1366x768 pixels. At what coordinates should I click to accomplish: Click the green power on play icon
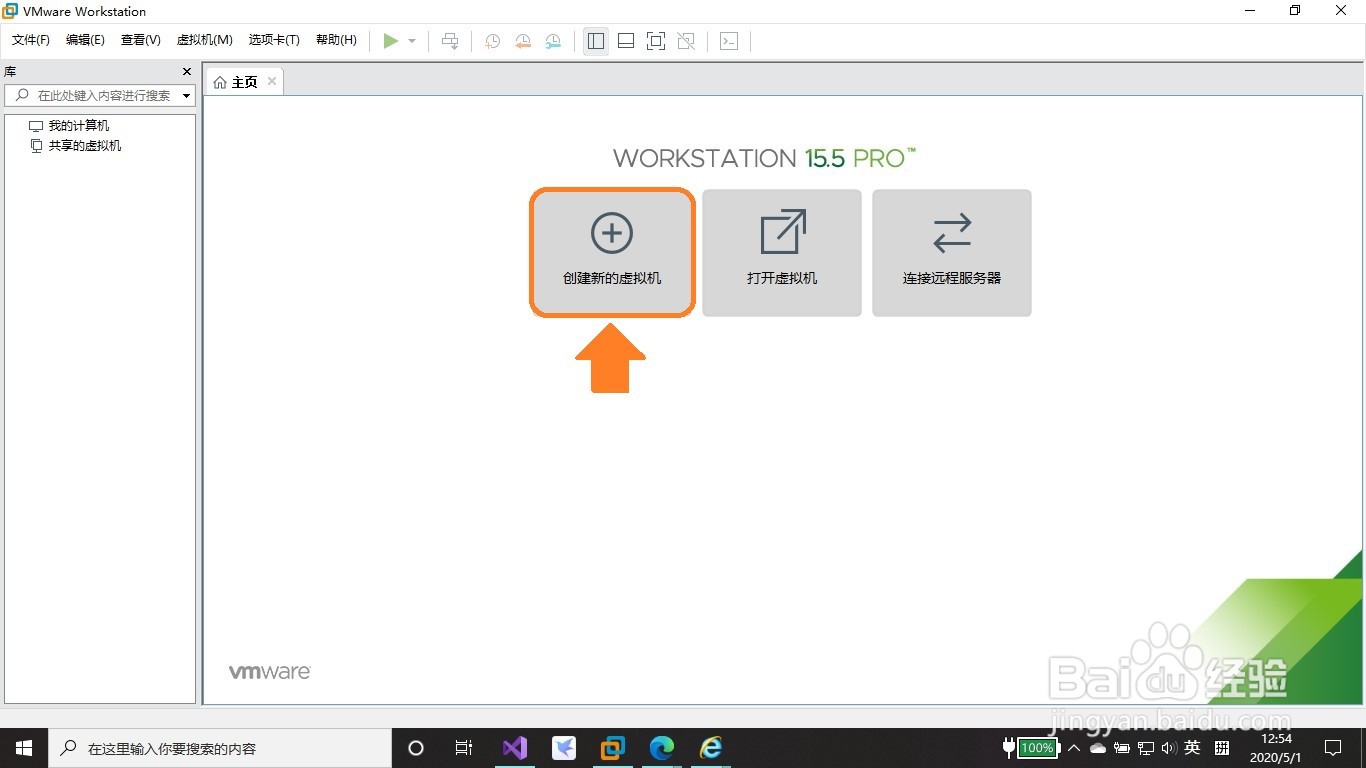pos(391,41)
